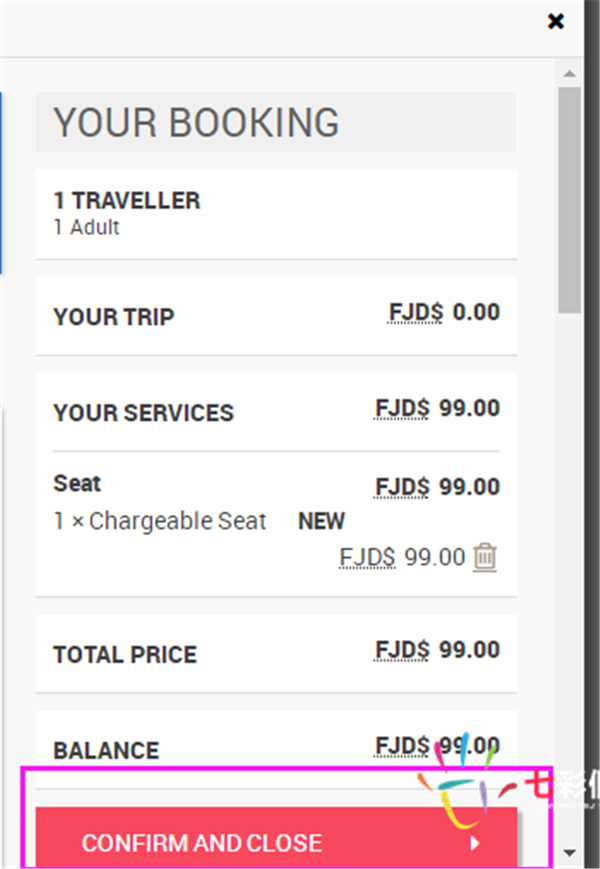Screen dimensions: 600x869
Task: Click the Seat service line
Action: (x=276, y=485)
